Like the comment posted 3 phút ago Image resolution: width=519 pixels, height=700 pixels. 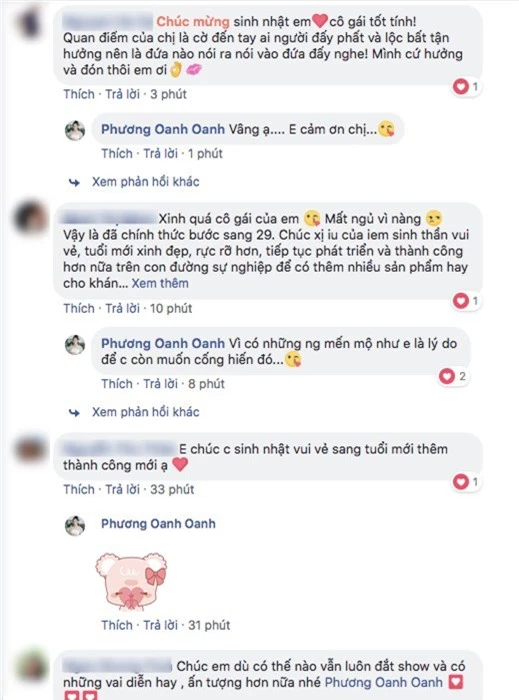coord(79,94)
